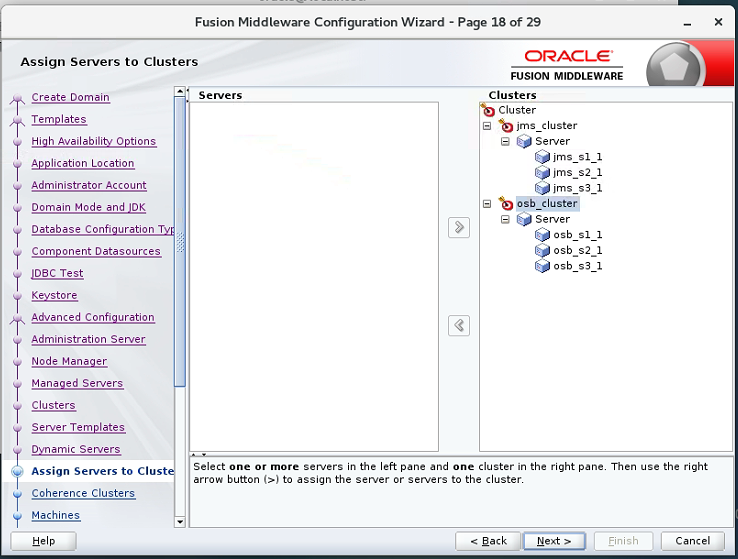Click the osb_cluster target icon
Screen dimensions: 738x559
coord(506,204)
